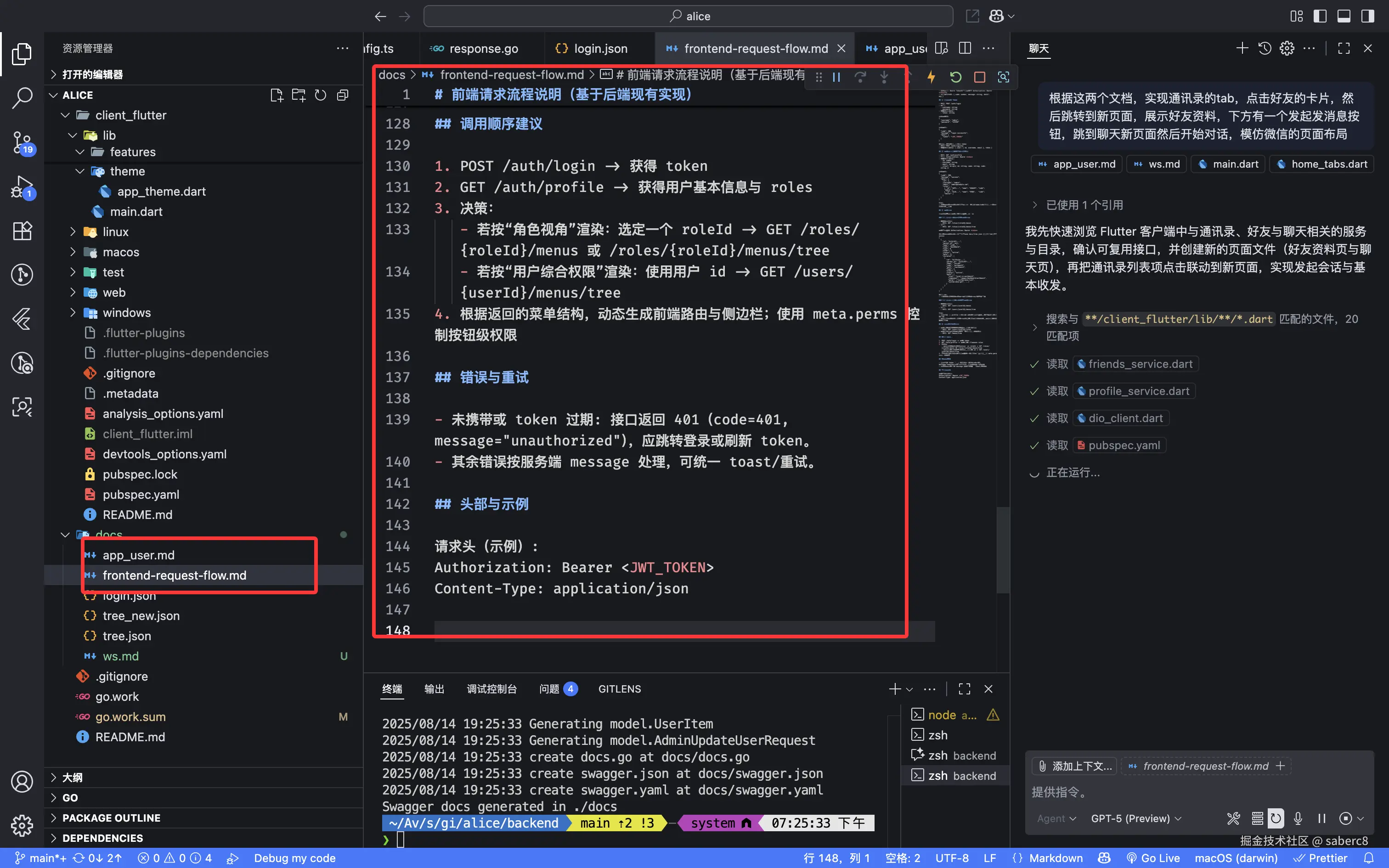Image resolution: width=1389 pixels, height=868 pixels.
Task: Click the editor minimap overview
Action: coord(968,230)
